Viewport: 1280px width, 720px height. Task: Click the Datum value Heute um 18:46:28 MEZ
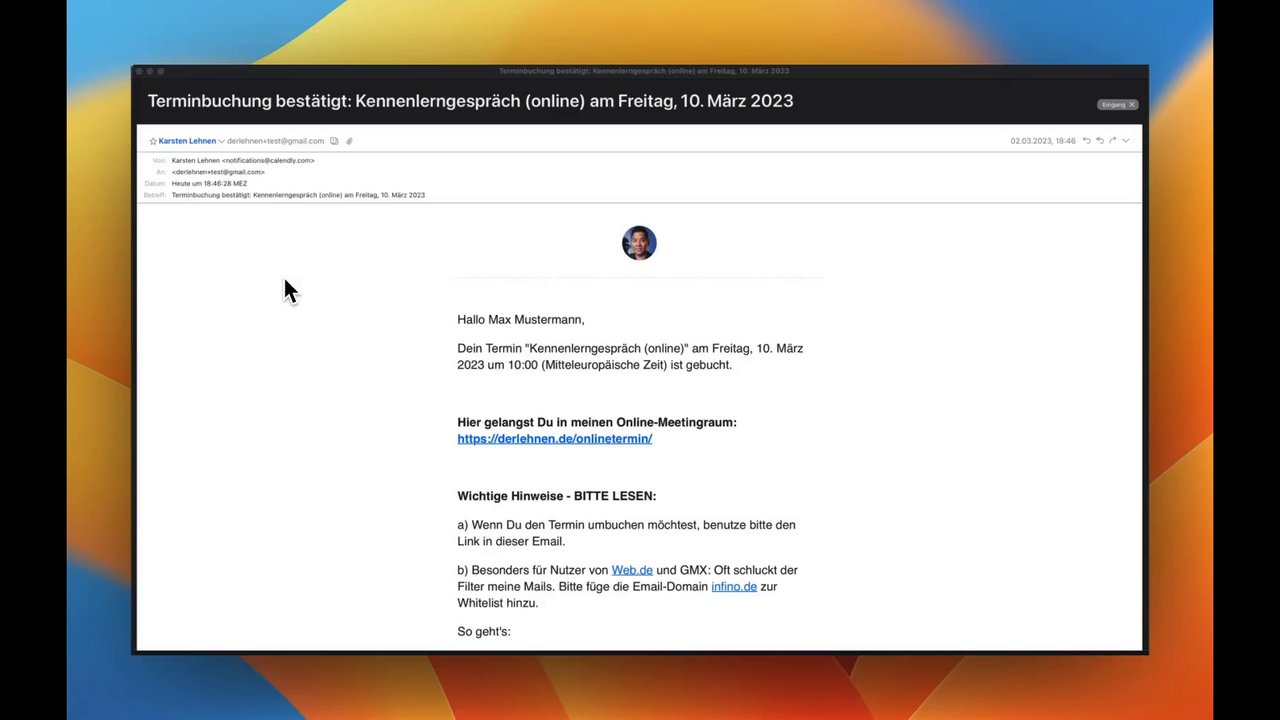click(x=209, y=184)
